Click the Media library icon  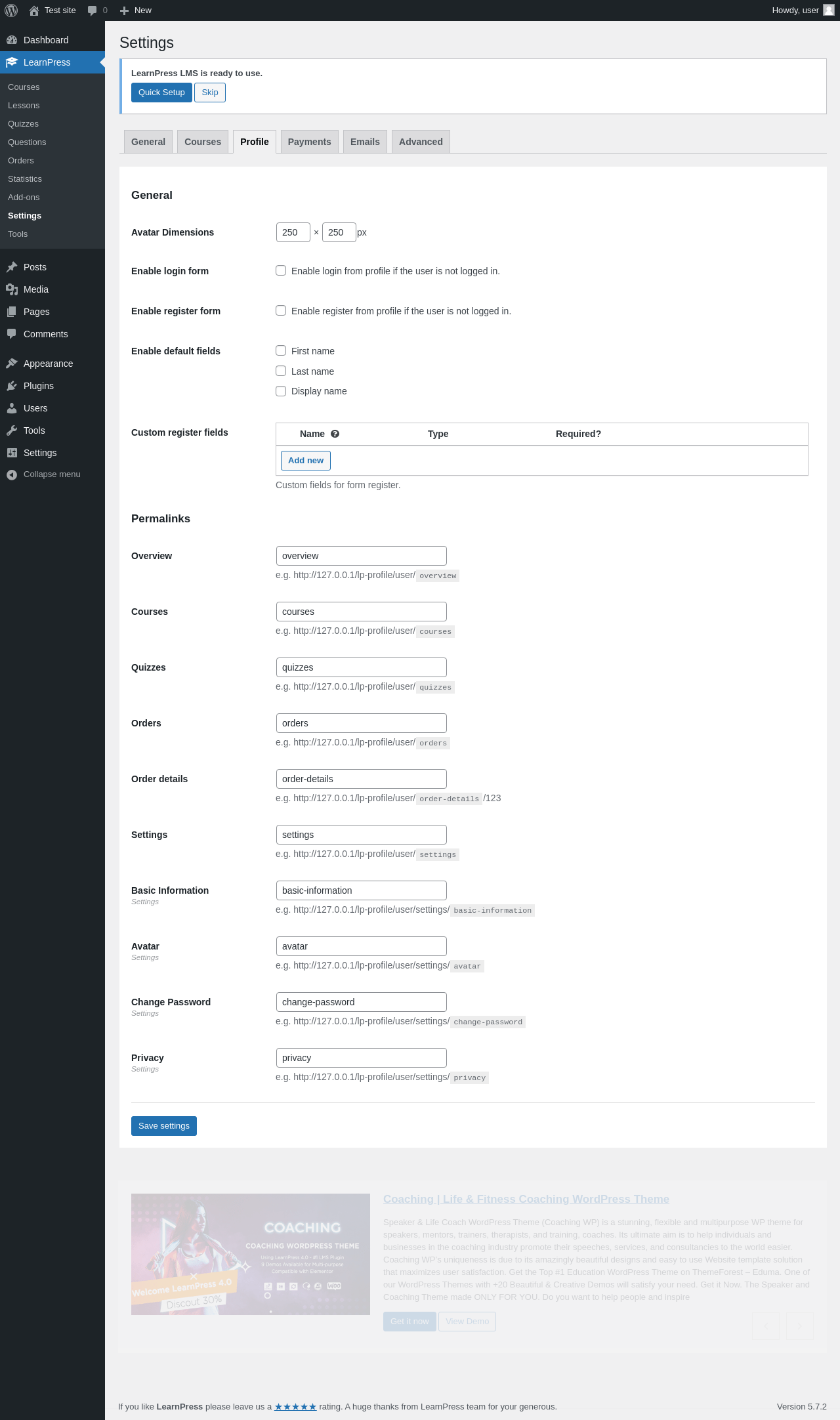(12, 289)
